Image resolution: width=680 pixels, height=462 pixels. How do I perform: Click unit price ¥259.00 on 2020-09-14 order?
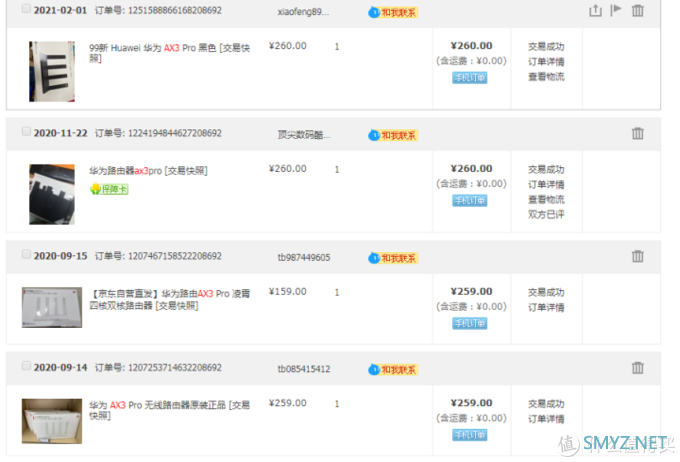(x=288, y=403)
